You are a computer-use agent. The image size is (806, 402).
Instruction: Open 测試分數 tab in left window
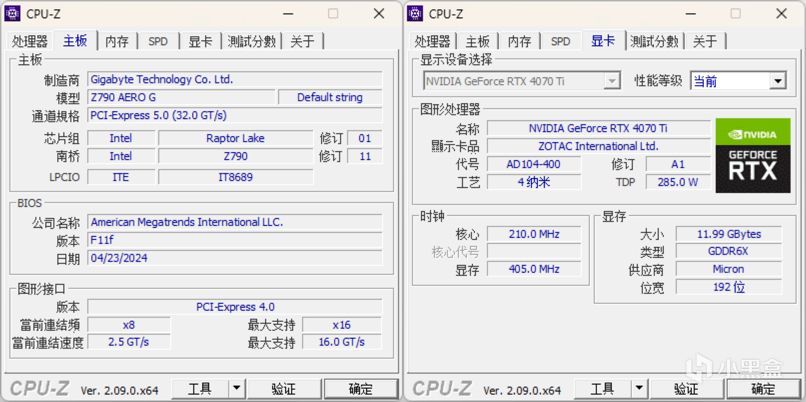click(x=252, y=41)
